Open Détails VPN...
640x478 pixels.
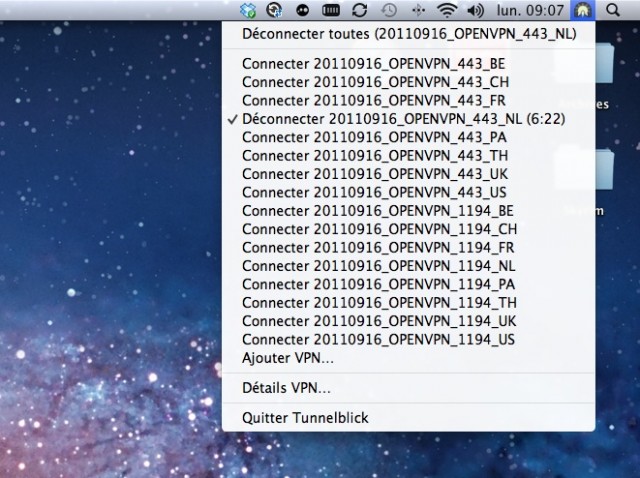(x=409, y=388)
